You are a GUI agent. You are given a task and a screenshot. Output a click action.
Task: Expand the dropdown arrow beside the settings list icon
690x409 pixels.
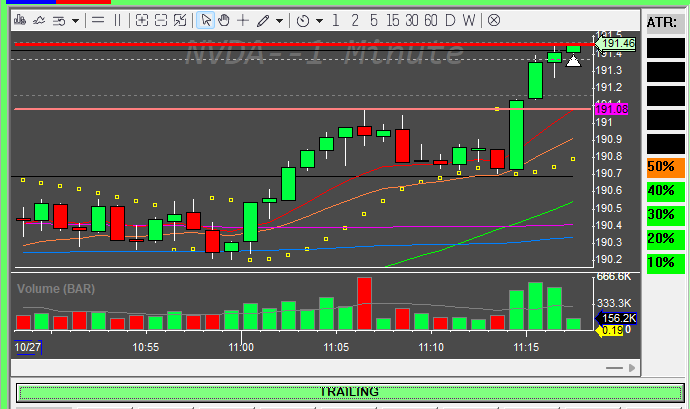[76, 21]
